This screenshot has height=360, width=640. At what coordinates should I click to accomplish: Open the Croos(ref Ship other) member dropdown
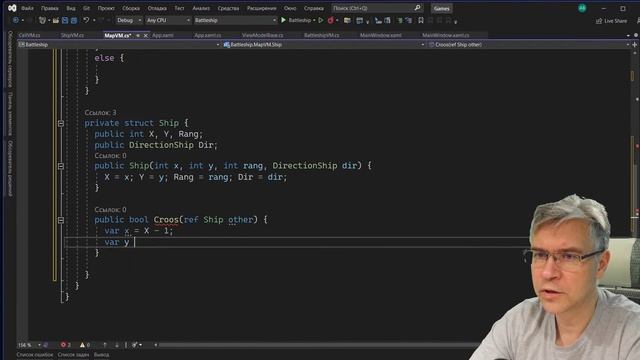pos(529,44)
